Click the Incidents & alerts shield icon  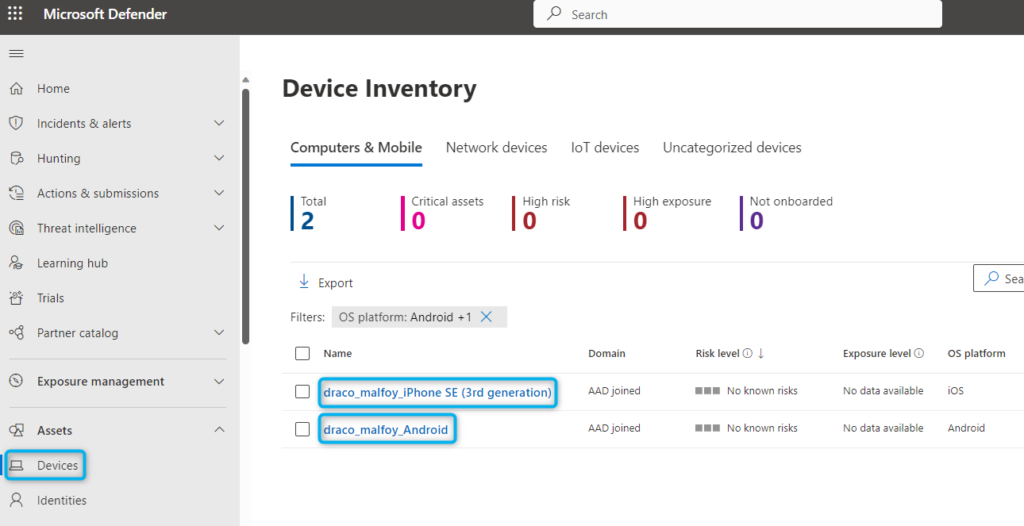point(16,123)
